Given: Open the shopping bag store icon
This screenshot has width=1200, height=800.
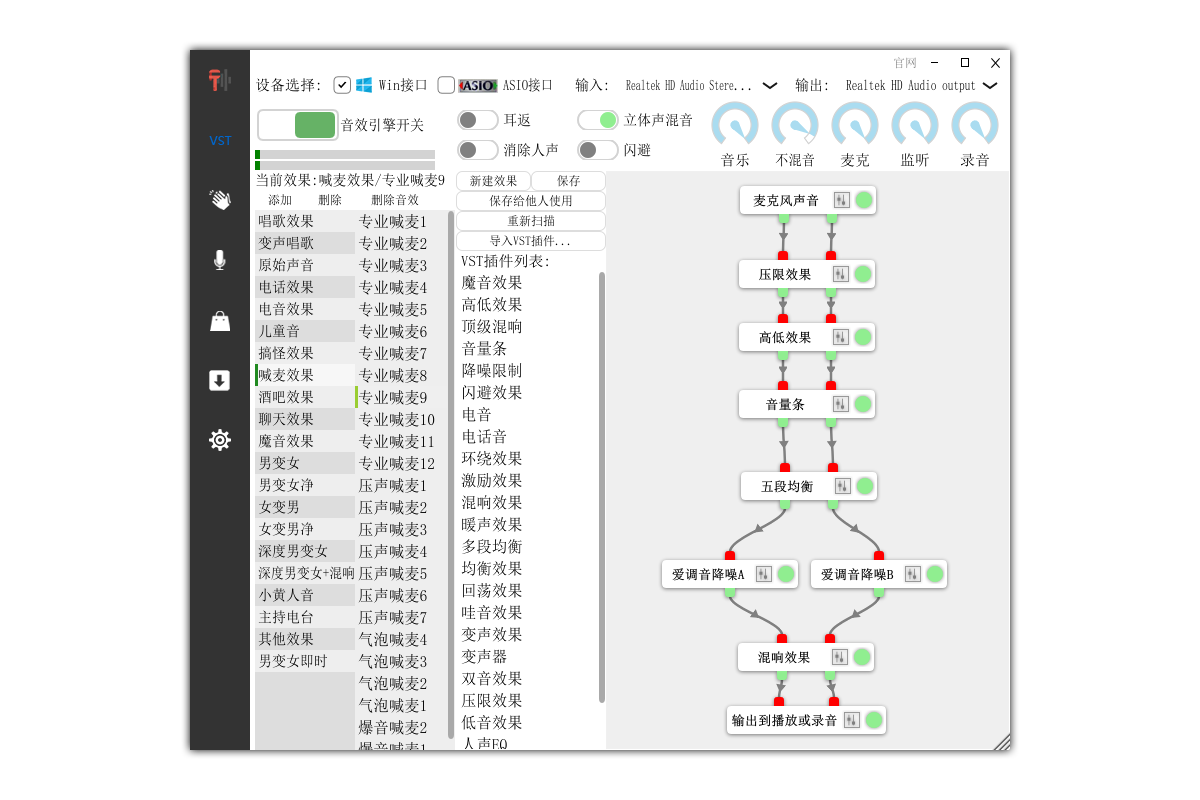Looking at the screenshot, I should tap(220, 321).
